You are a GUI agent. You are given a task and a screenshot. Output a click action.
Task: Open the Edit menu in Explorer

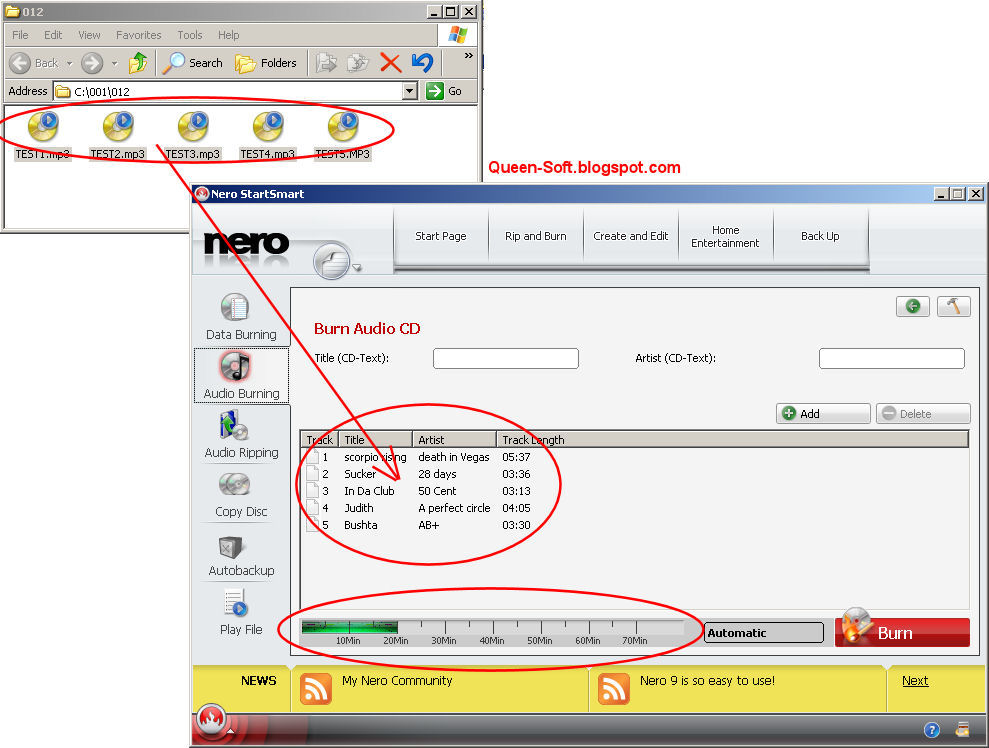pyautogui.click(x=53, y=35)
